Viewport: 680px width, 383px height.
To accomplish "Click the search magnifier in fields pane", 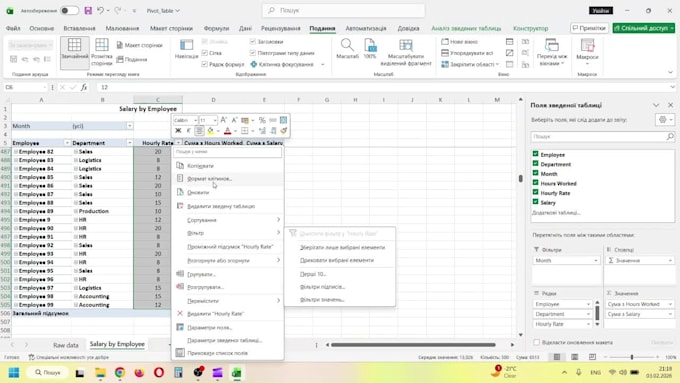I will pyautogui.click(x=670, y=137).
